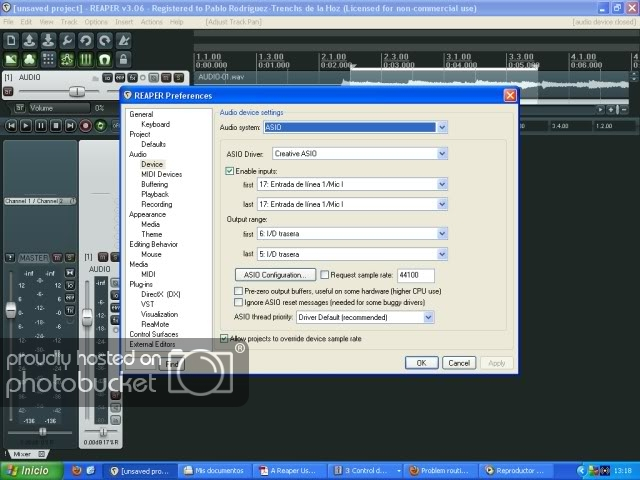Click the ASIO Configuration button
The width and height of the screenshot is (640, 480).
click(x=275, y=274)
